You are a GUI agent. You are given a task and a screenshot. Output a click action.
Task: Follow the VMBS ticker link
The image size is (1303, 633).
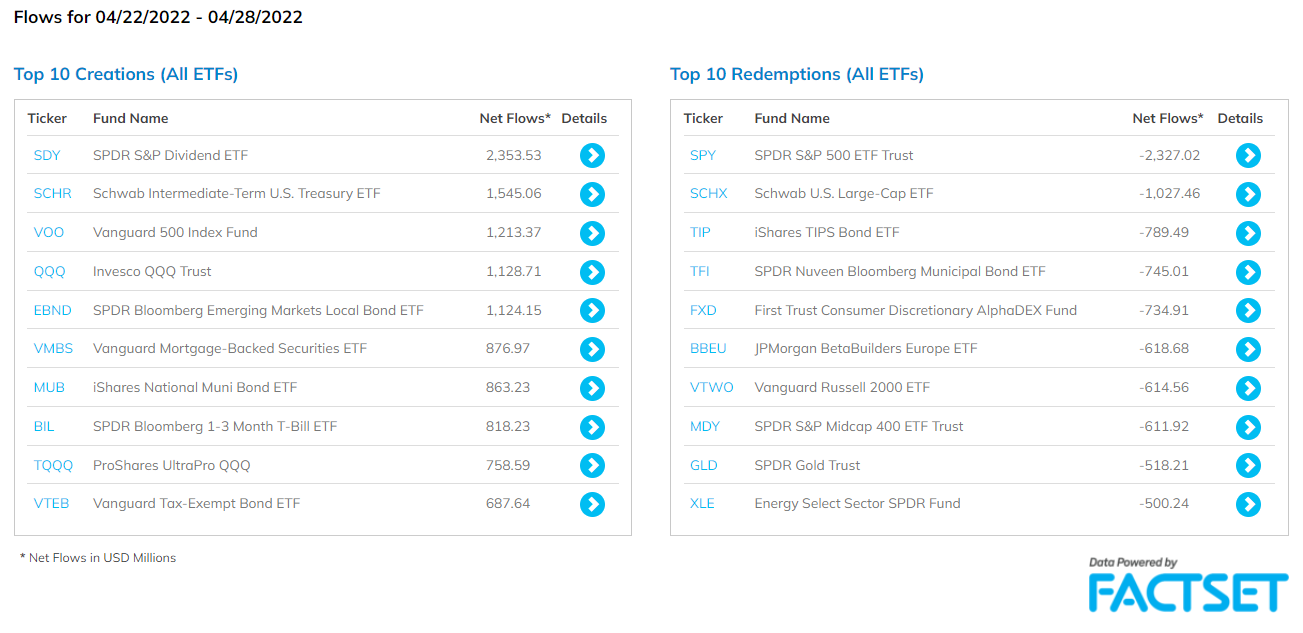[x=53, y=349]
